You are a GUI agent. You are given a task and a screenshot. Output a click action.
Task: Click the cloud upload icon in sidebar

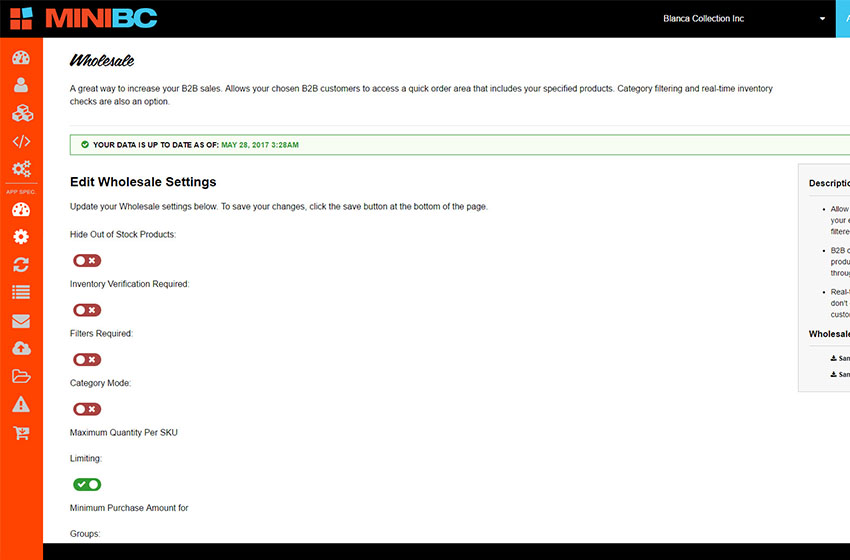tap(21, 349)
